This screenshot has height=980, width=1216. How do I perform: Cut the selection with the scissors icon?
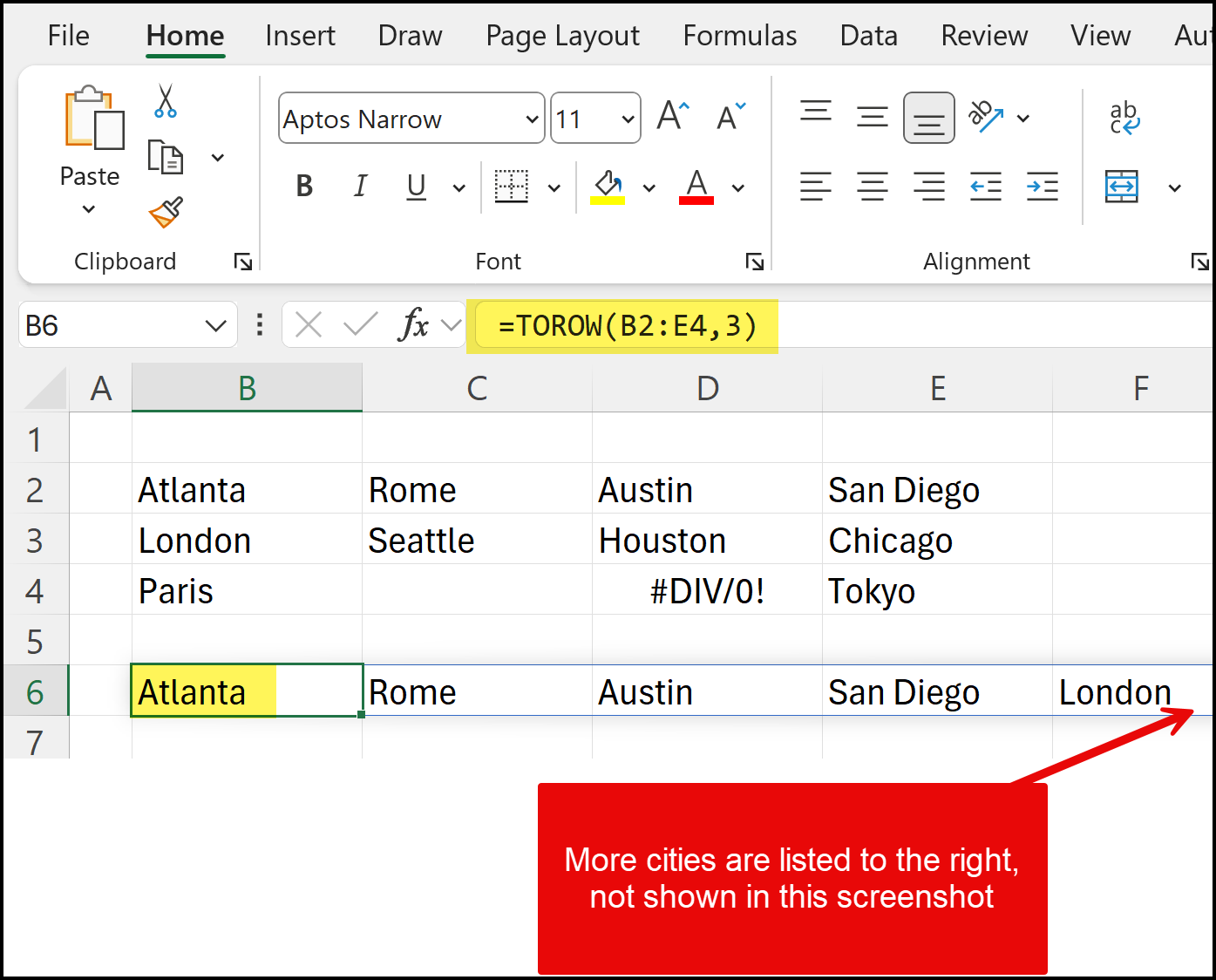[164, 102]
